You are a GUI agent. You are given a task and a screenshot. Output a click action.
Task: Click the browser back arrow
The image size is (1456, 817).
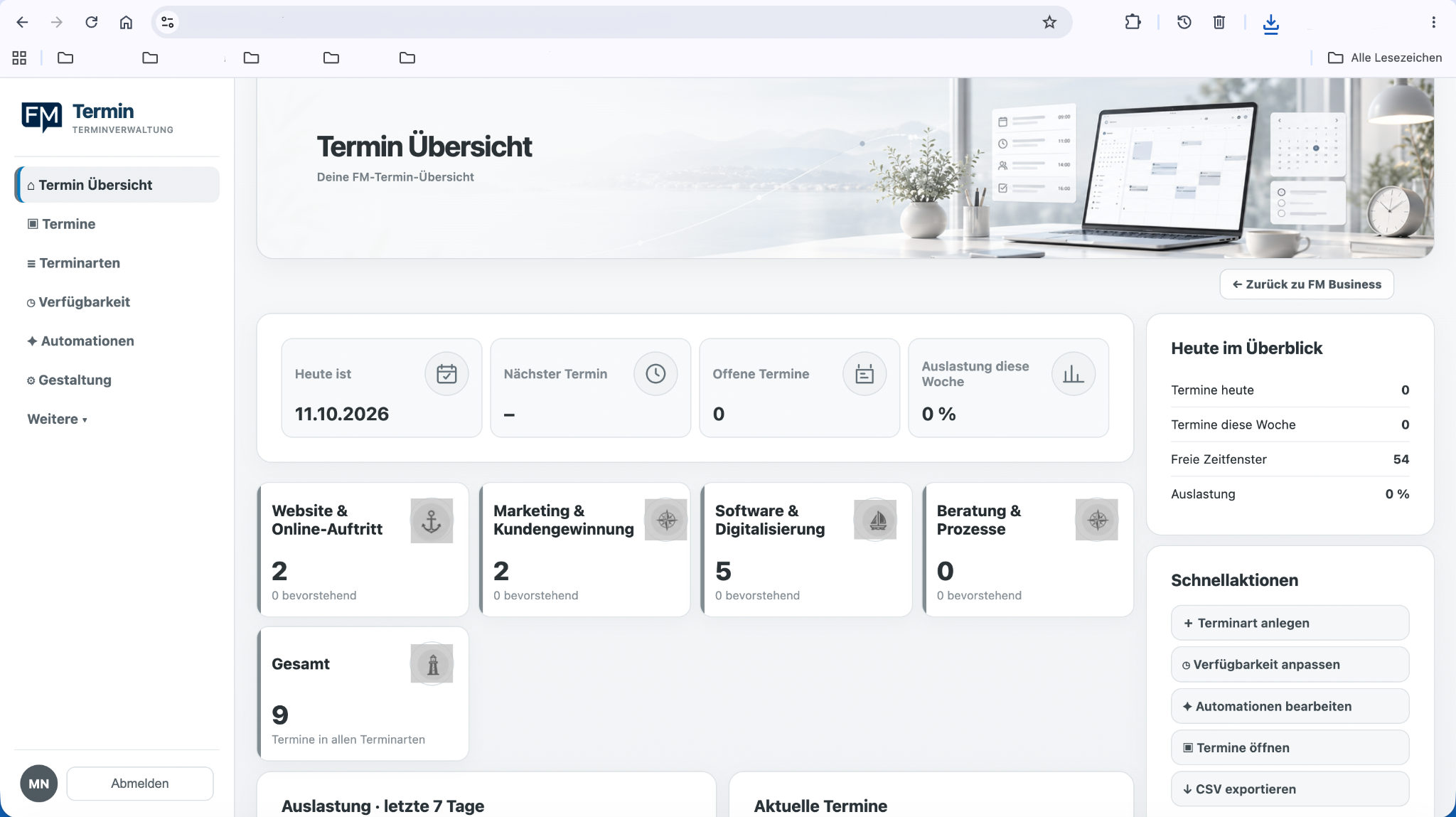[x=22, y=22]
